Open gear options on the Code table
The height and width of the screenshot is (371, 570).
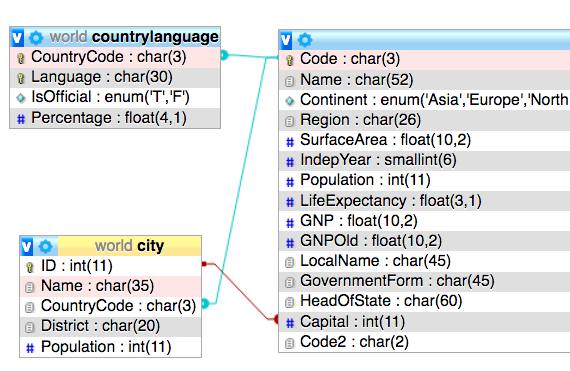click(x=305, y=40)
